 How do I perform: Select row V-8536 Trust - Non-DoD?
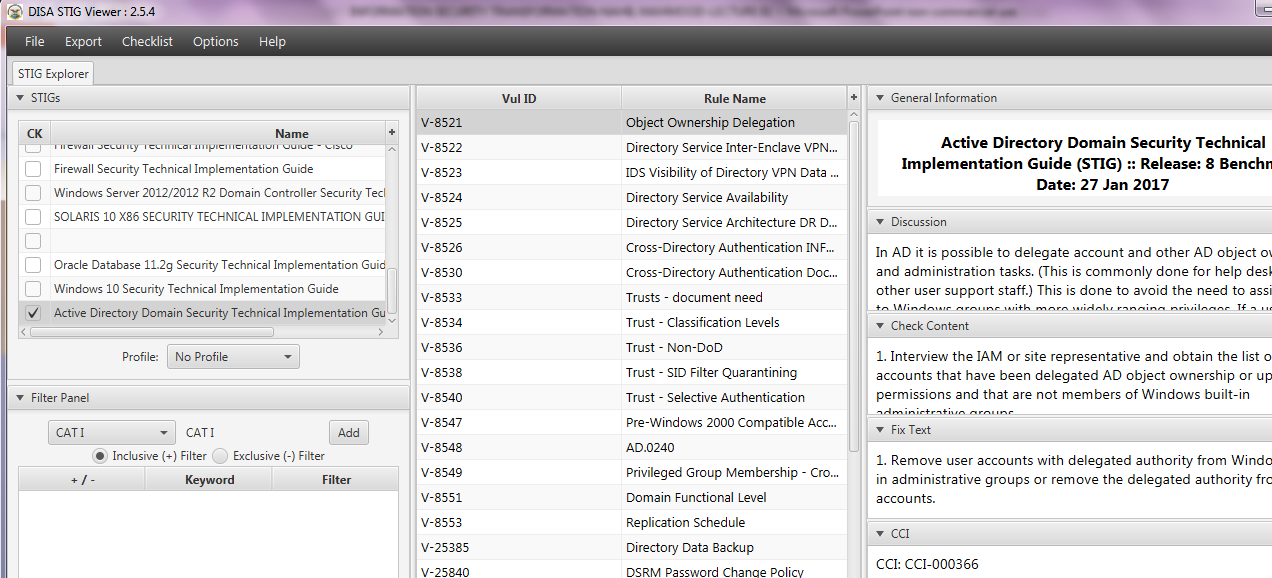click(632, 347)
